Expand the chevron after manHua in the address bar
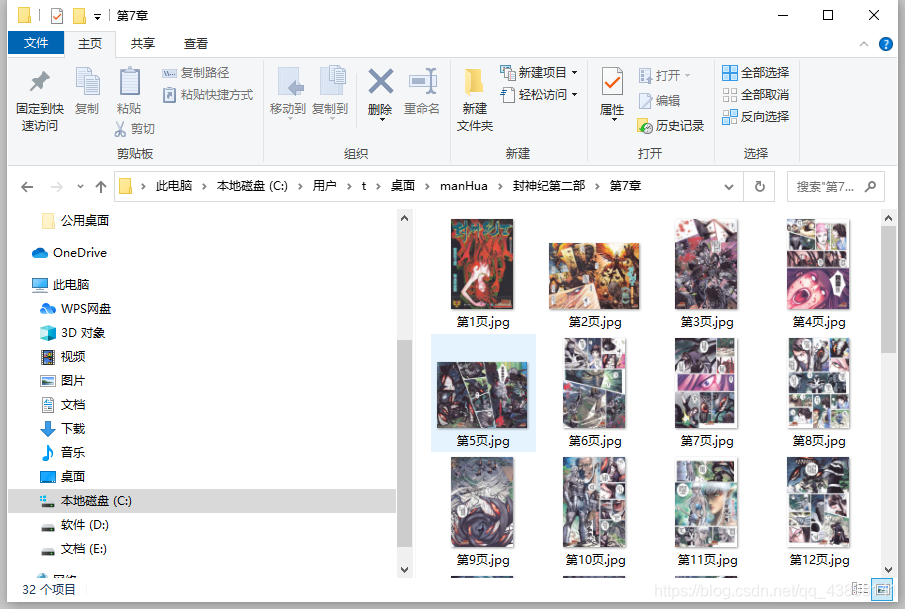The width and height of the screenshot is (905, 609). (x=500, y=186)
